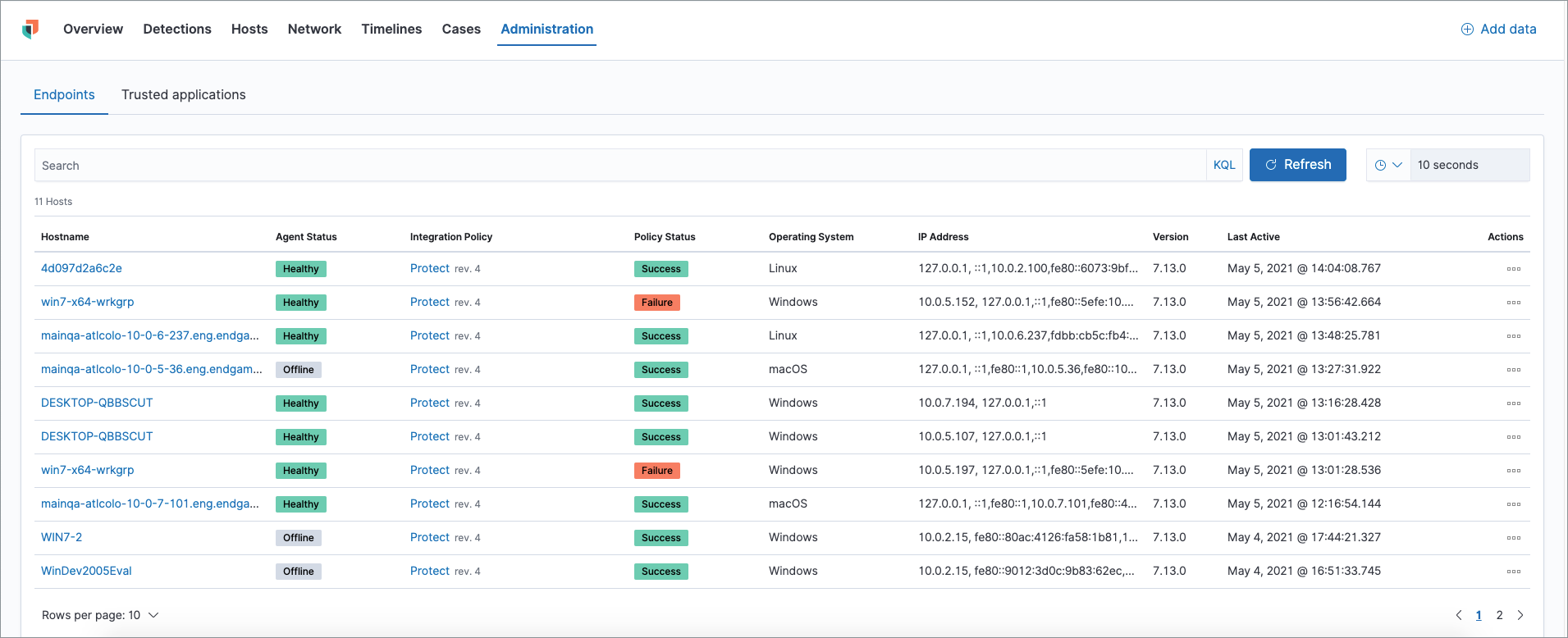Click the endpoint Search field
This screenshot has height=638, width=1568.
pyautogui.click(x=619, y=165)
